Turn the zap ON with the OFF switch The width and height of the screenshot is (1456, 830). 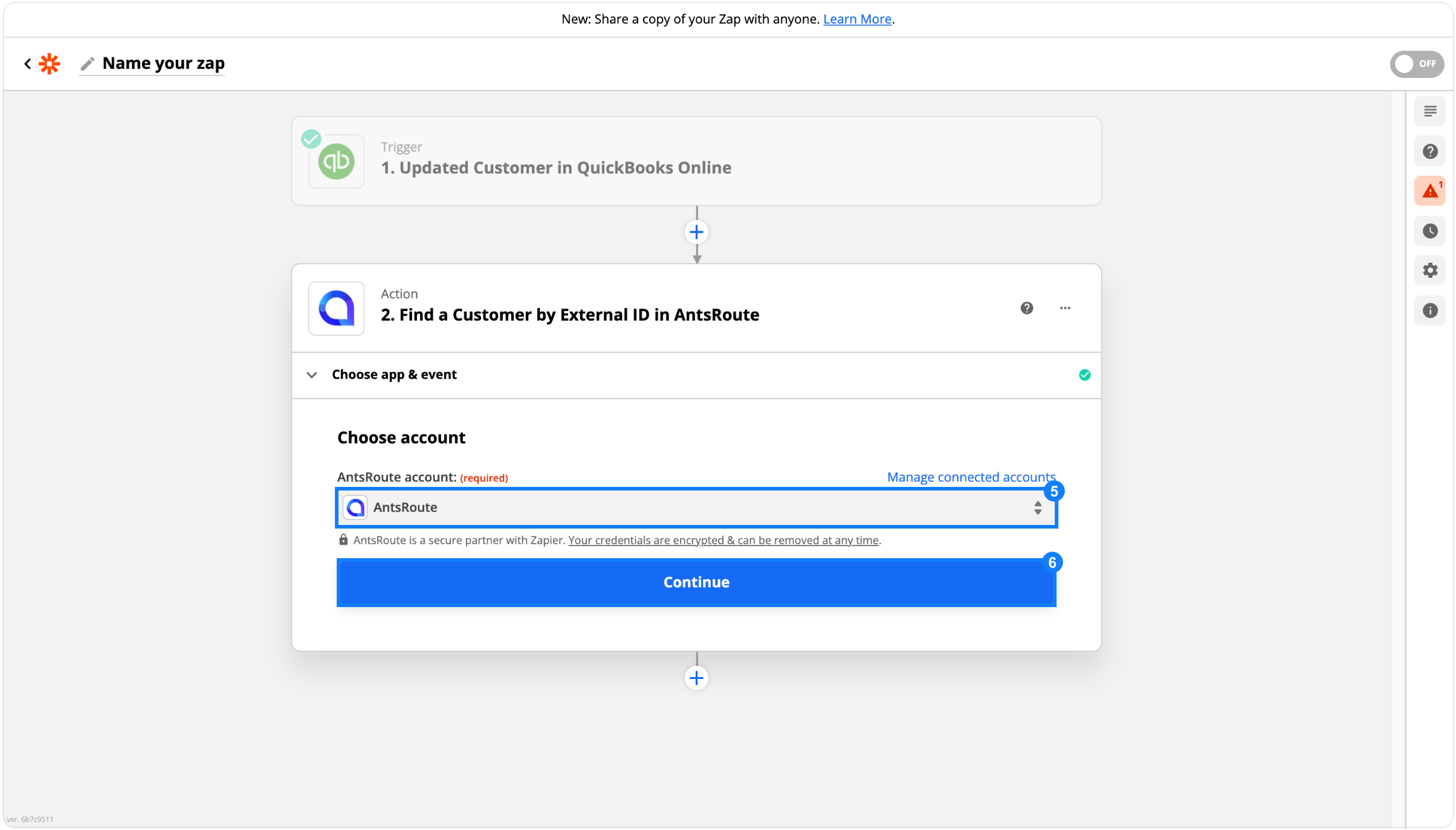1416,63
